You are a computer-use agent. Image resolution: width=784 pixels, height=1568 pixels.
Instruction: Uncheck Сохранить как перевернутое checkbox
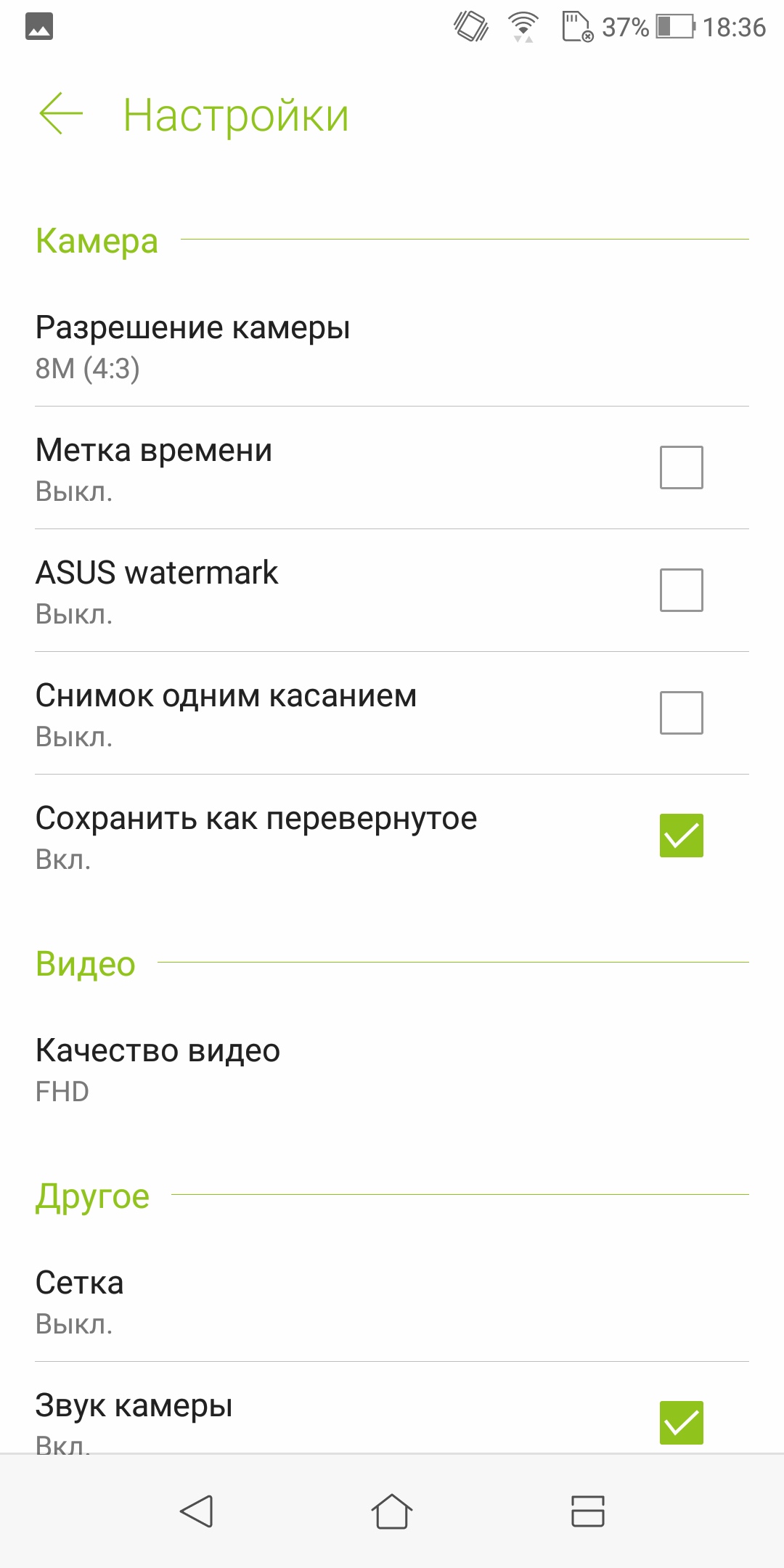click(682, 836)
